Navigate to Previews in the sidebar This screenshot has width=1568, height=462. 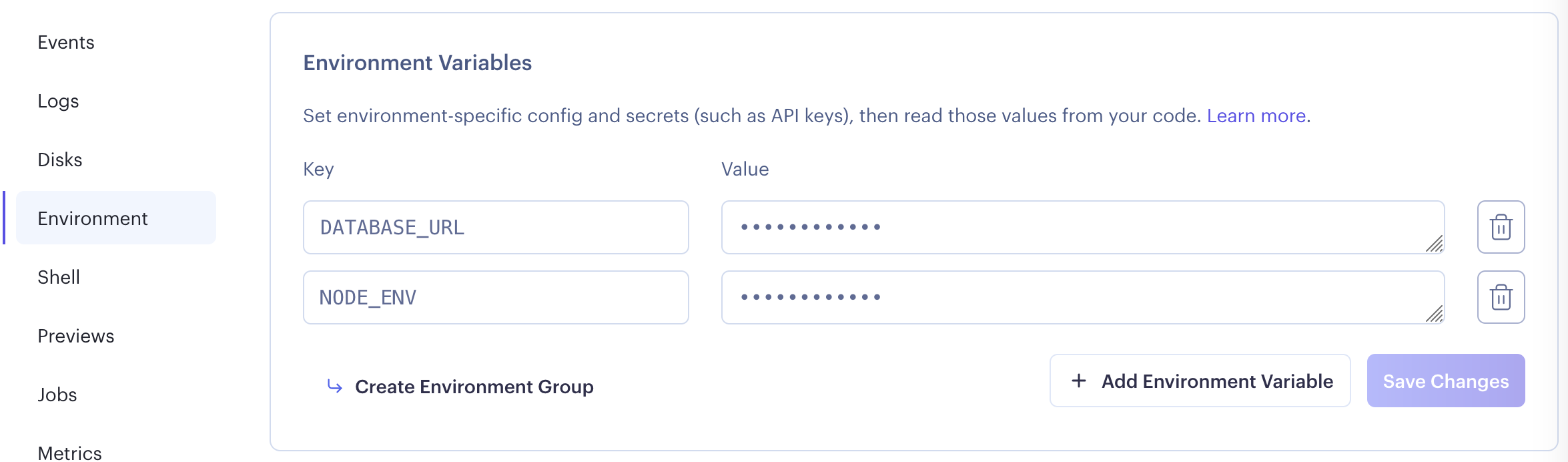pyautogui.click(x=76, y=336)
